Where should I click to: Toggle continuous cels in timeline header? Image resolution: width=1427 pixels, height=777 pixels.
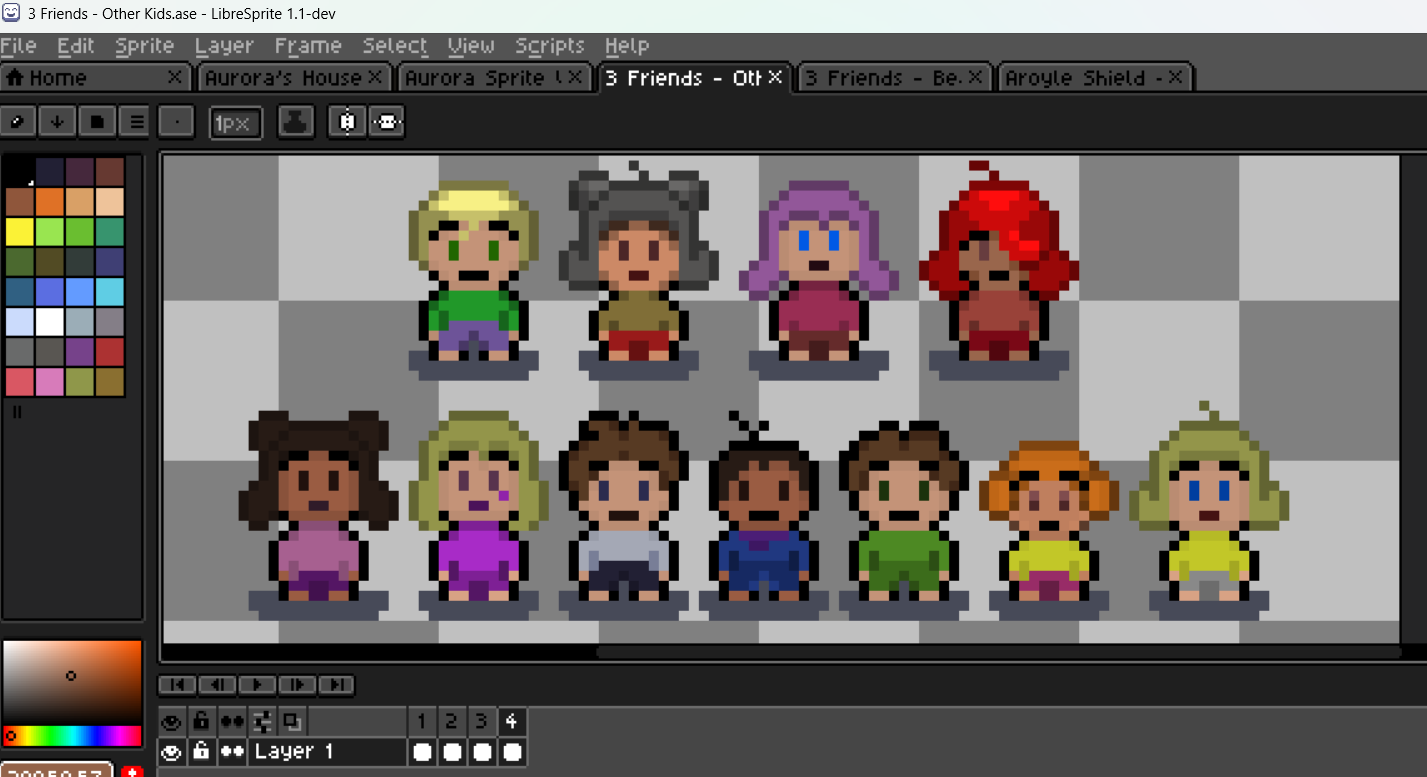pyautogui.click(x=232, y=721)
